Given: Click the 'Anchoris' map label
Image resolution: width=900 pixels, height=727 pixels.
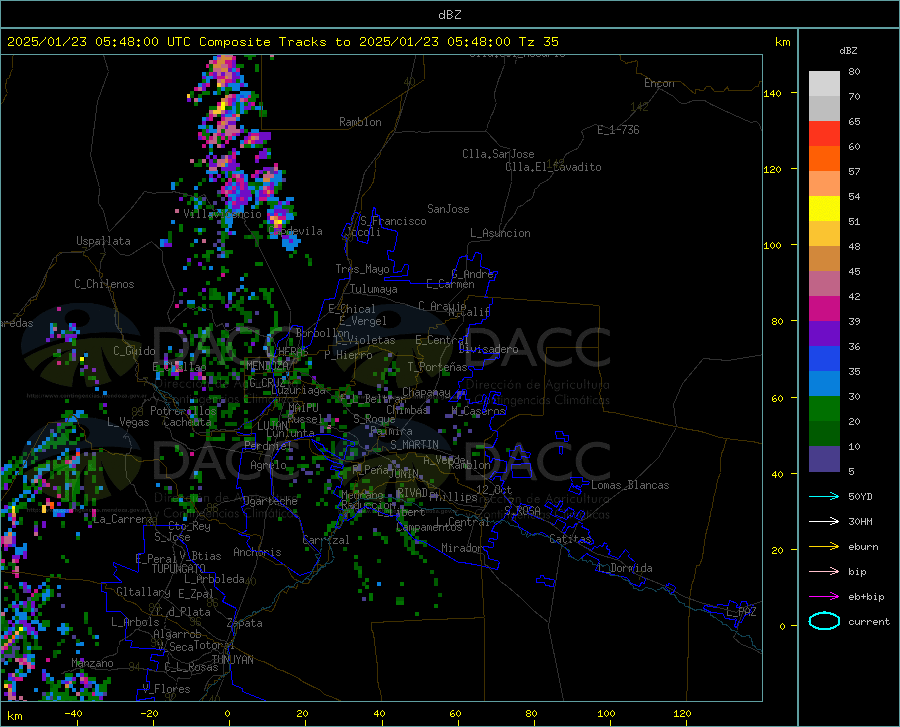Looking at the screenshot, I should 257,552.
